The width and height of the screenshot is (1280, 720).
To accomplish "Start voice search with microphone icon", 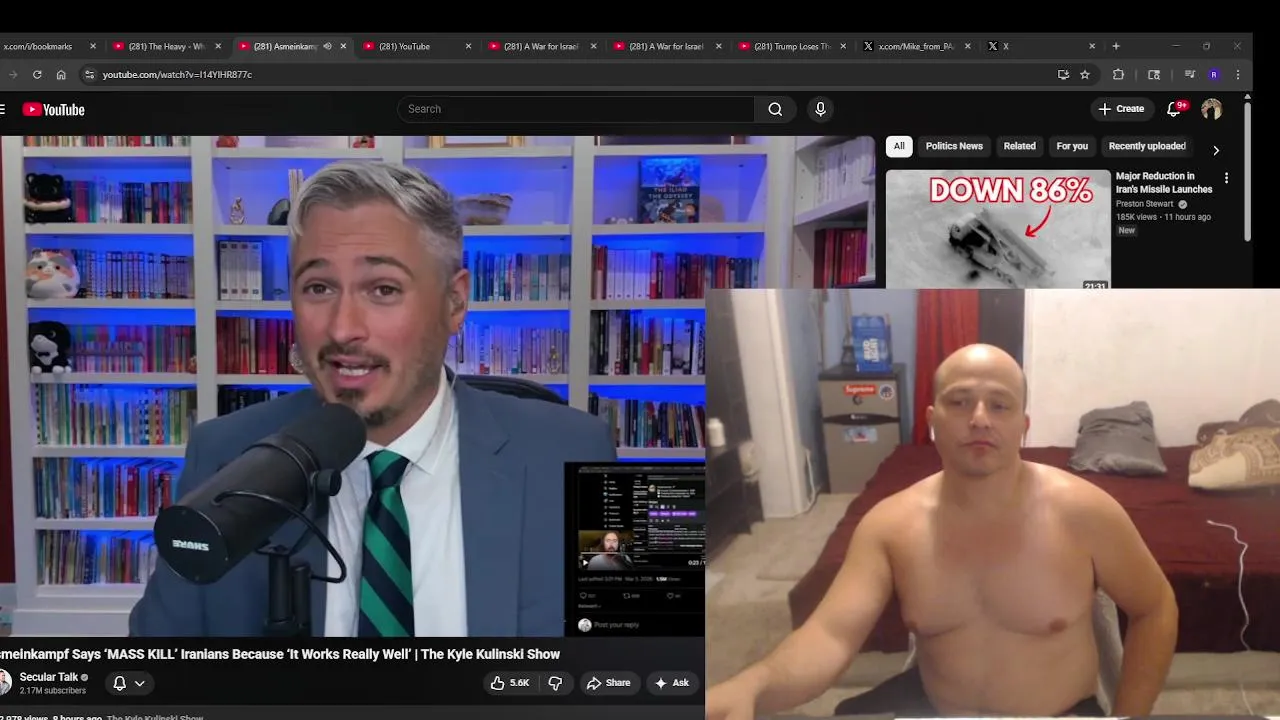I will pyautogui.click(x=820, y=109).
